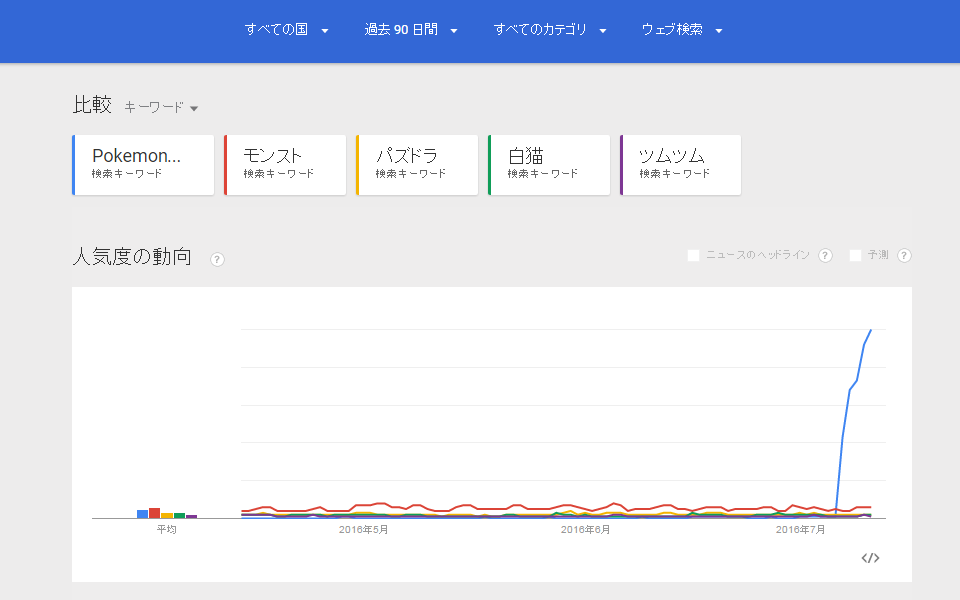Select the Pokemon... search term card
Screen dimensions: 960x600
144,165
